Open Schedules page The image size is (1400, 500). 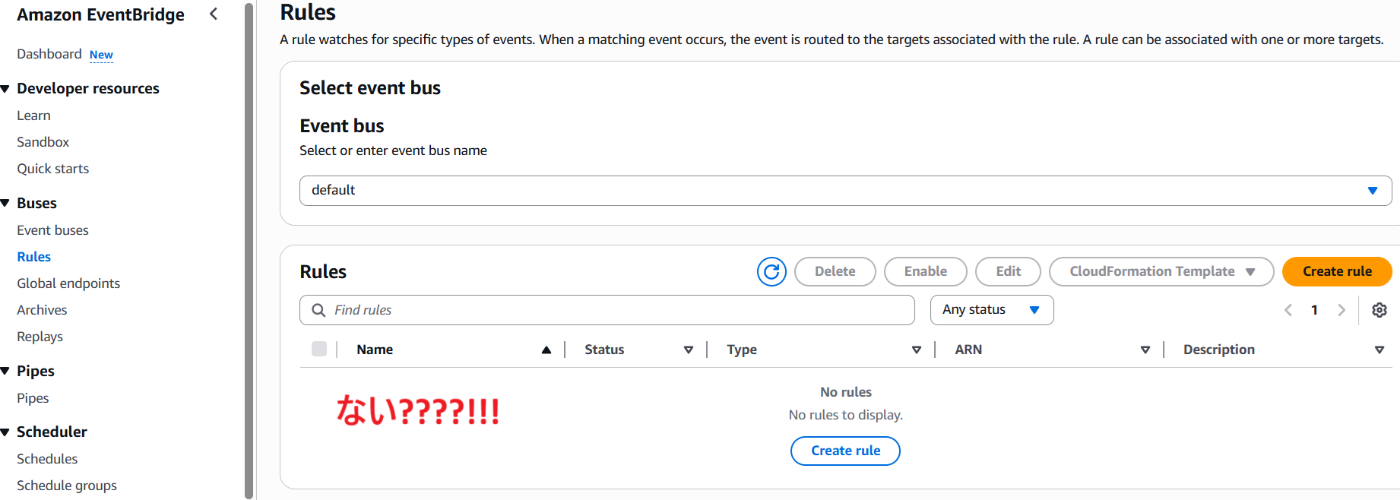point(47,459)
